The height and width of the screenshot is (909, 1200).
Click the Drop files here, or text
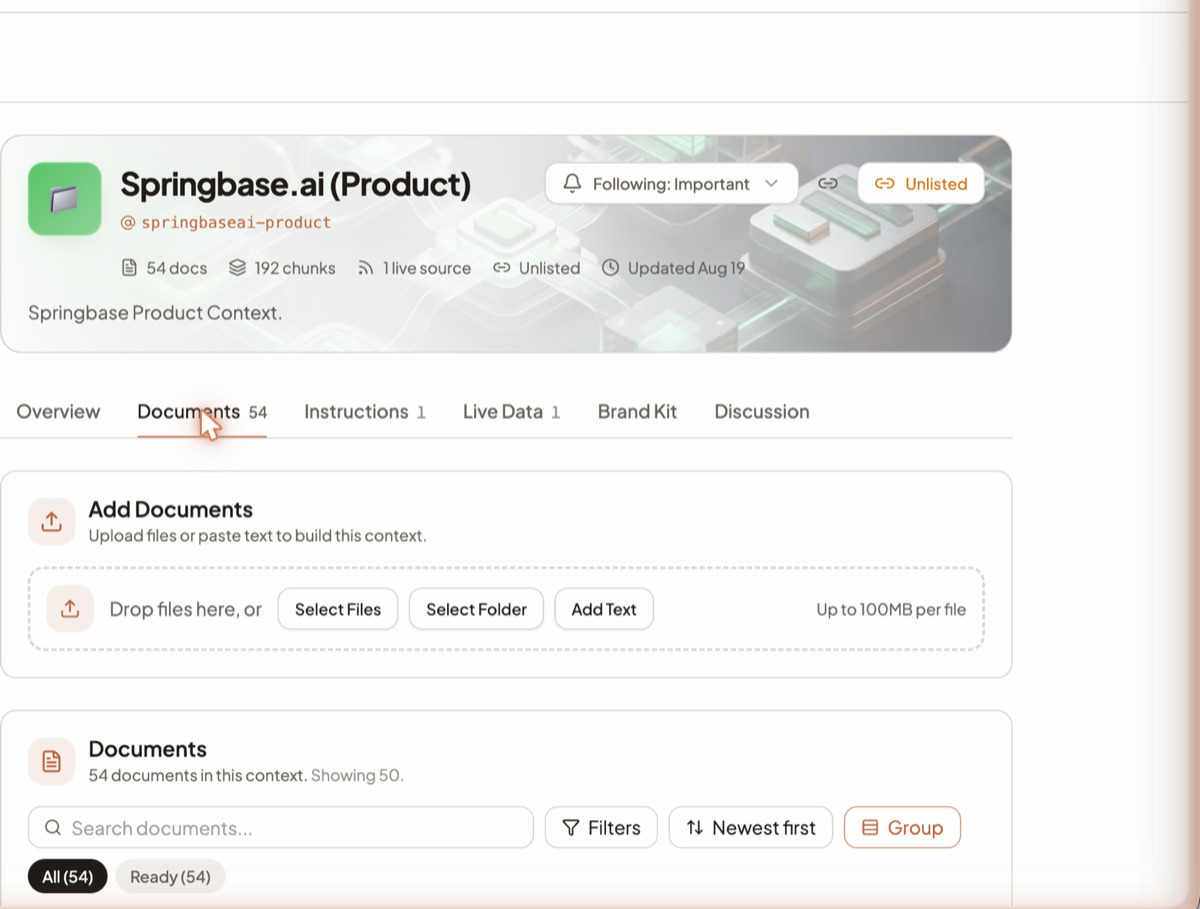click(186, 609)
